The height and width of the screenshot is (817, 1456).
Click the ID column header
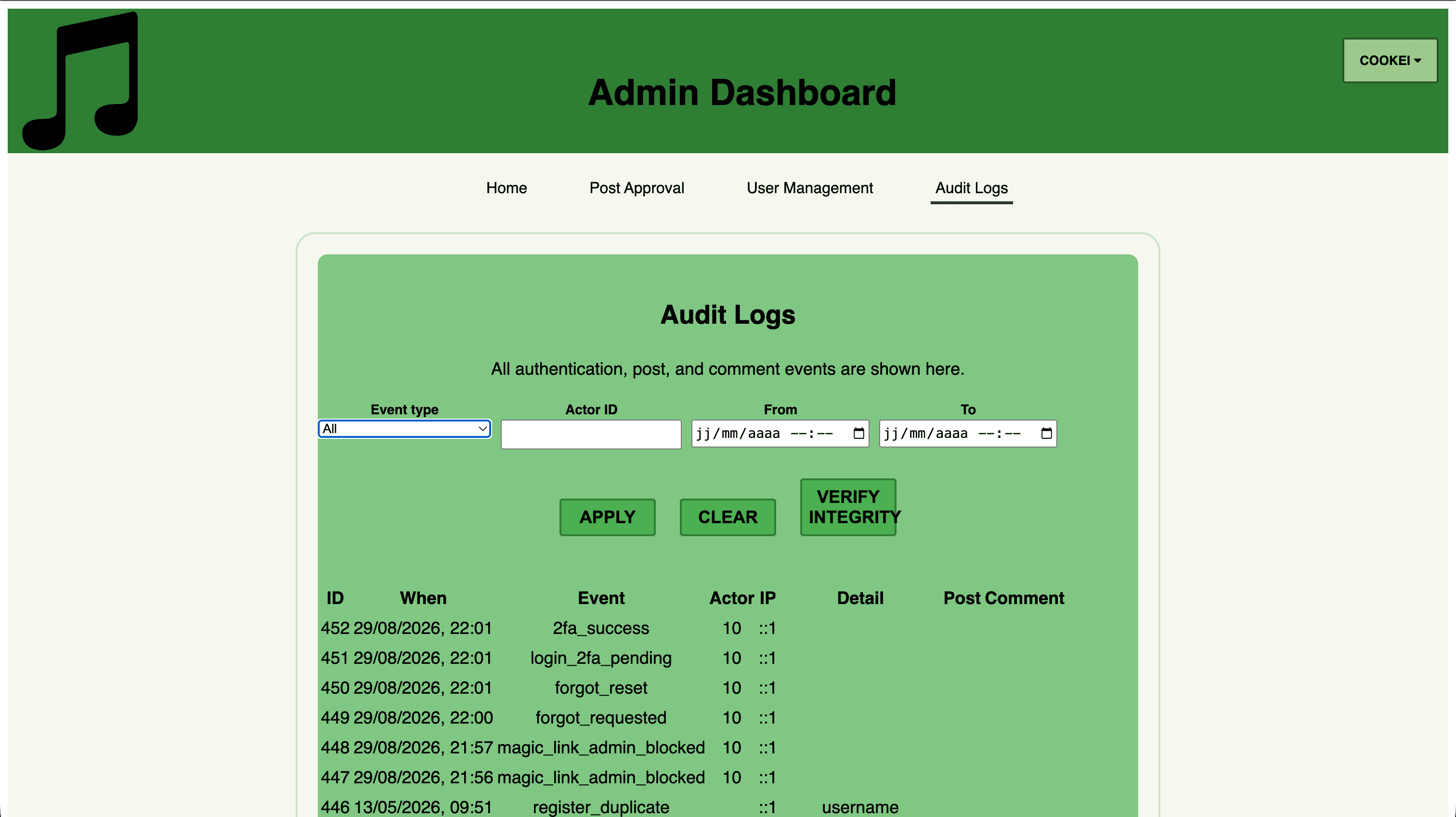(x=335, y=598)
